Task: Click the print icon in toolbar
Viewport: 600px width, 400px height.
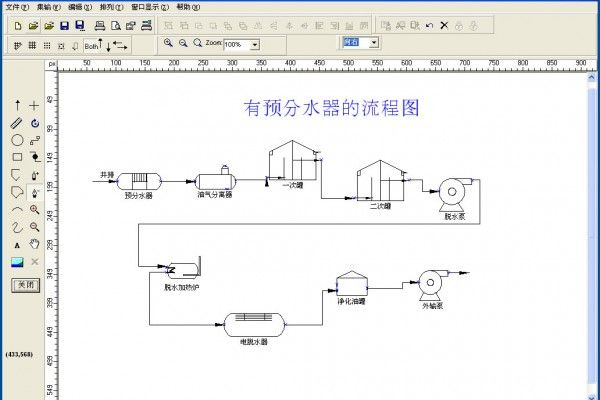Action: coord(99,24)
